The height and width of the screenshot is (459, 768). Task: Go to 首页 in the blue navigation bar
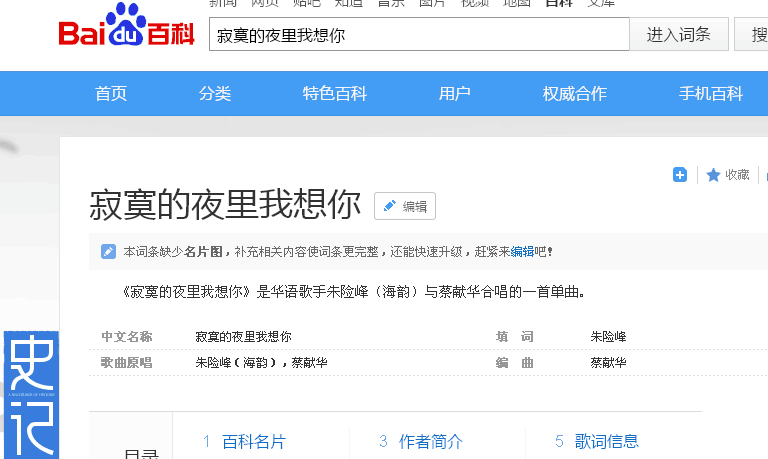pos(111,94)
